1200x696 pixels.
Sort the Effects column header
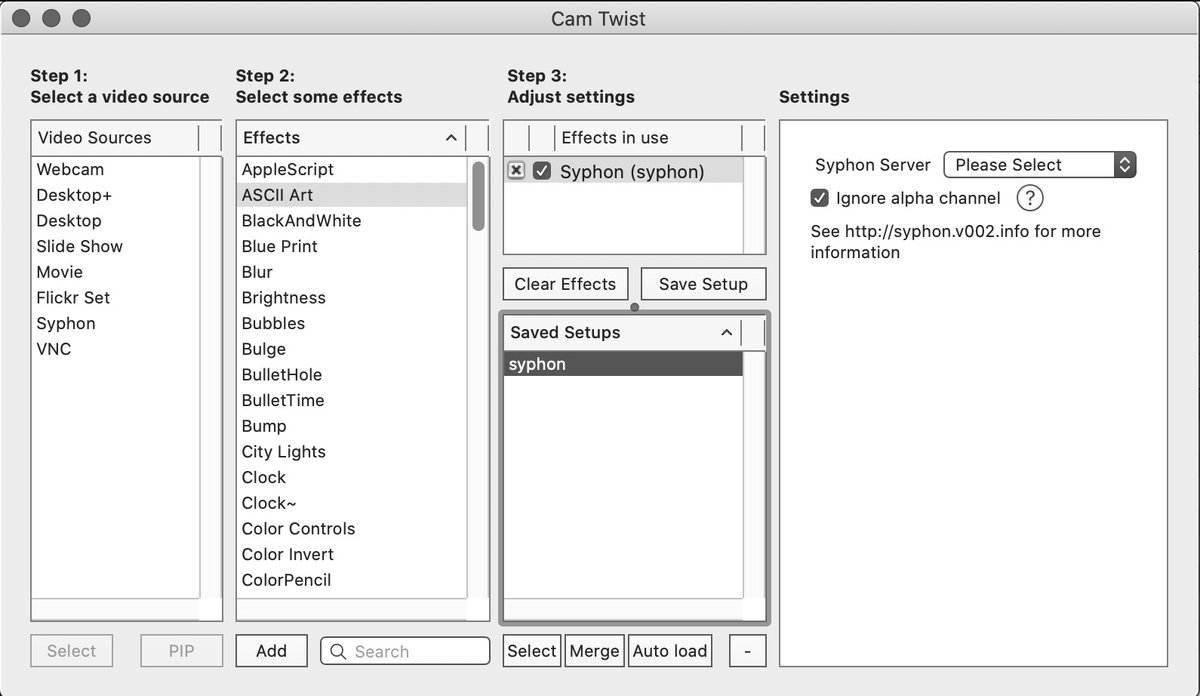coord(352,138)
